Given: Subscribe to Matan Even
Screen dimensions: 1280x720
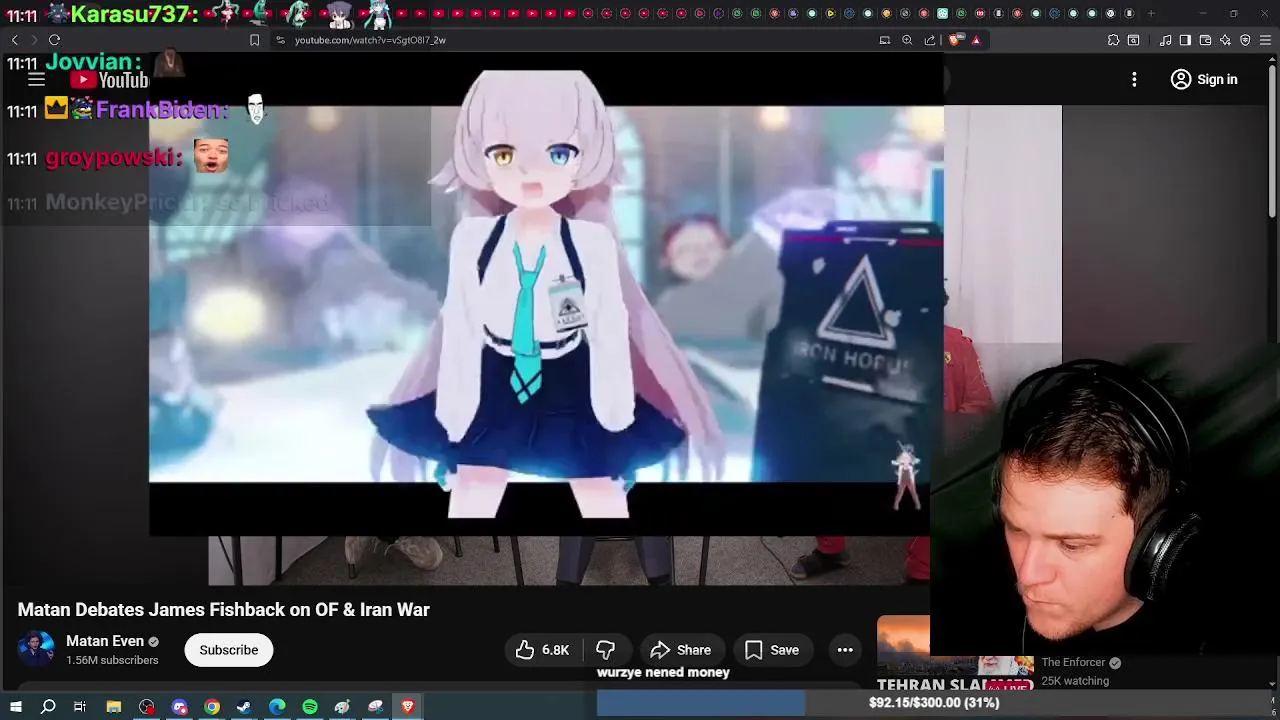Looking at the screenshot, I should pyautogui.click(x=228, y=650).
